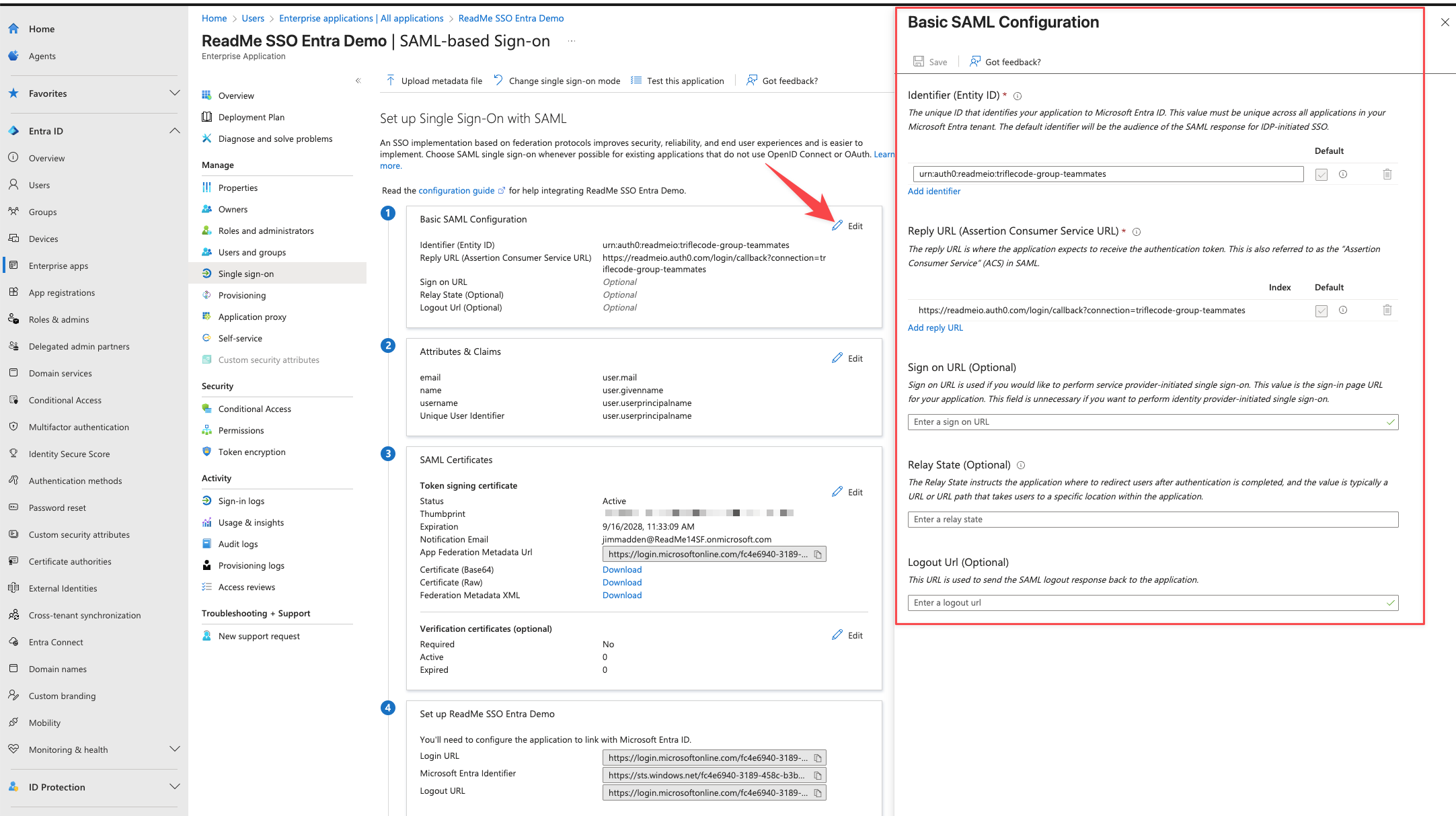Click the Enter a logout url field
This screenshot has height=816, width=1456.
pos(1153,603)
